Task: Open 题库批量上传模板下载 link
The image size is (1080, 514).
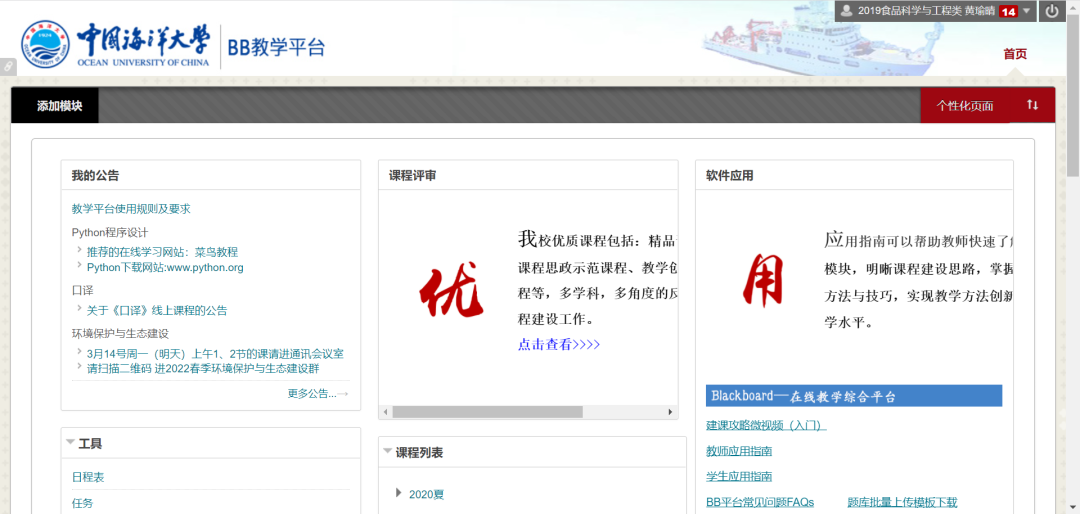Action: (x=902, y=502)
